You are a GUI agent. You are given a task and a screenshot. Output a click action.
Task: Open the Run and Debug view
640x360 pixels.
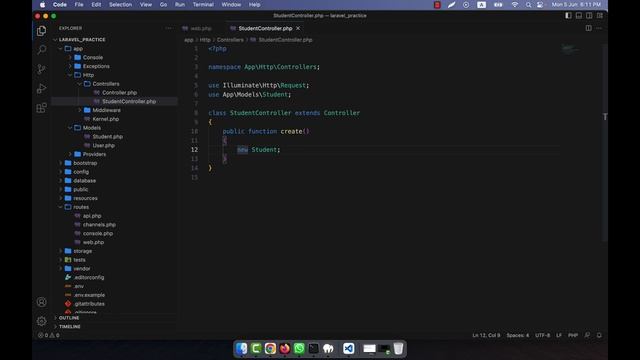pos(41,88)
